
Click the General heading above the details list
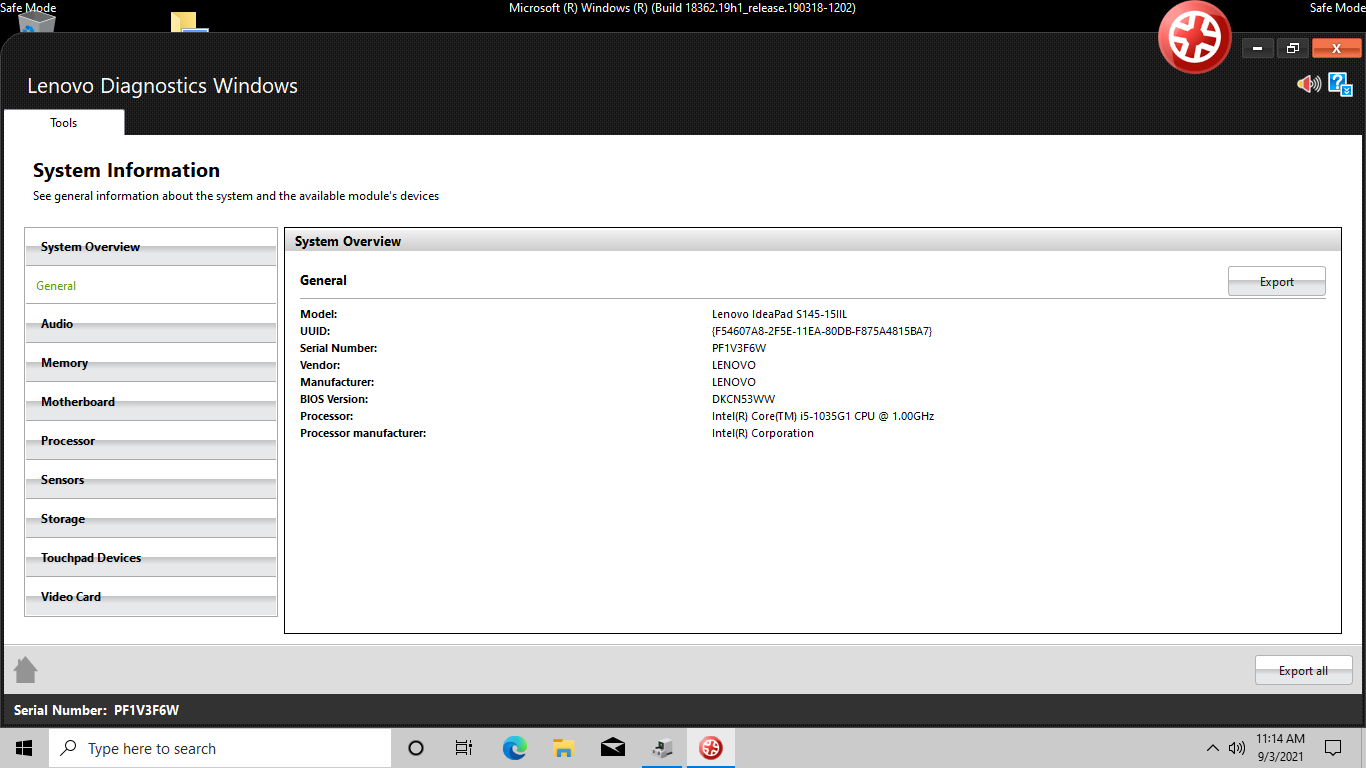[x=323, y=280]
